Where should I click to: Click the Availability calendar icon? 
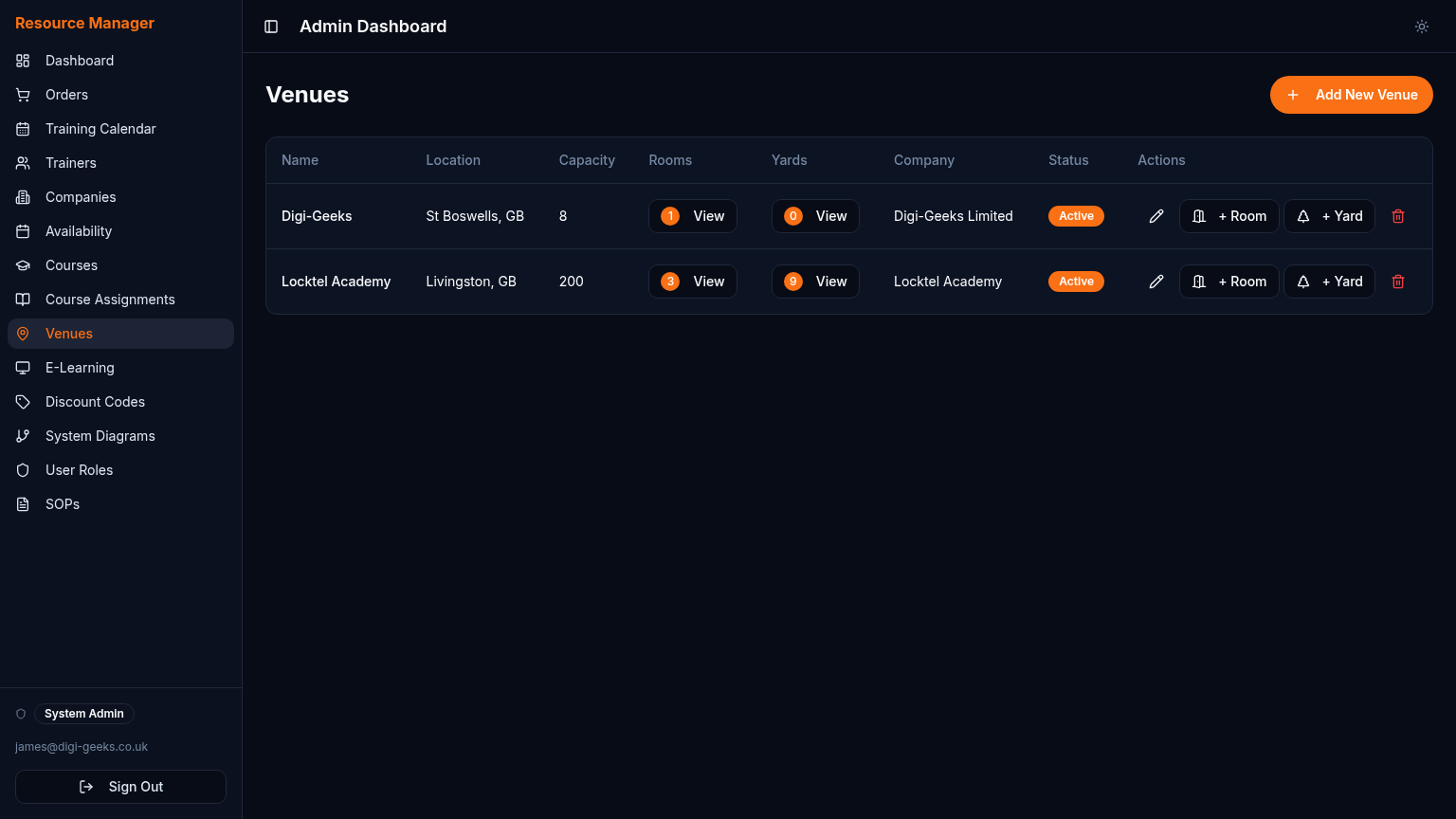point(23,231)
